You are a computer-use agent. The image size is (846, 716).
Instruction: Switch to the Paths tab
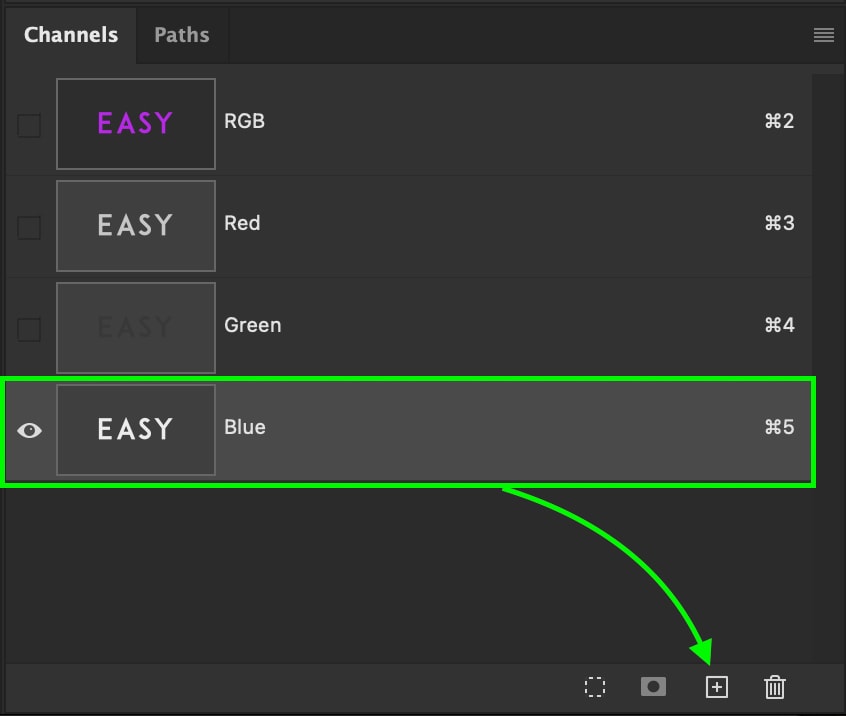coord(181,35)
